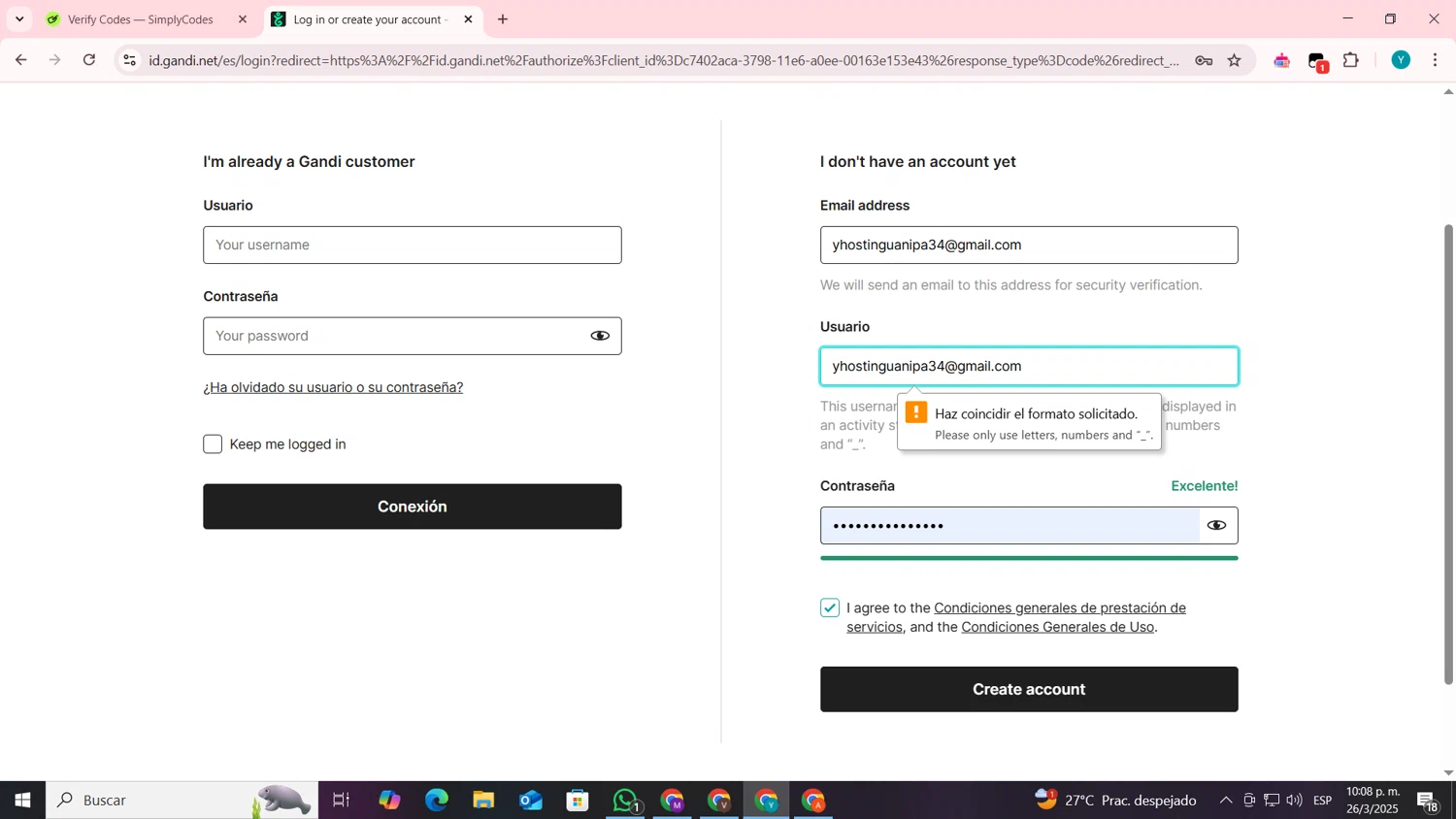Image resolution: width=1456 pixels, height=819 pixels.
Task: Click the browser forward arrow
Action: pyautogui.click(x=55, y=60)
